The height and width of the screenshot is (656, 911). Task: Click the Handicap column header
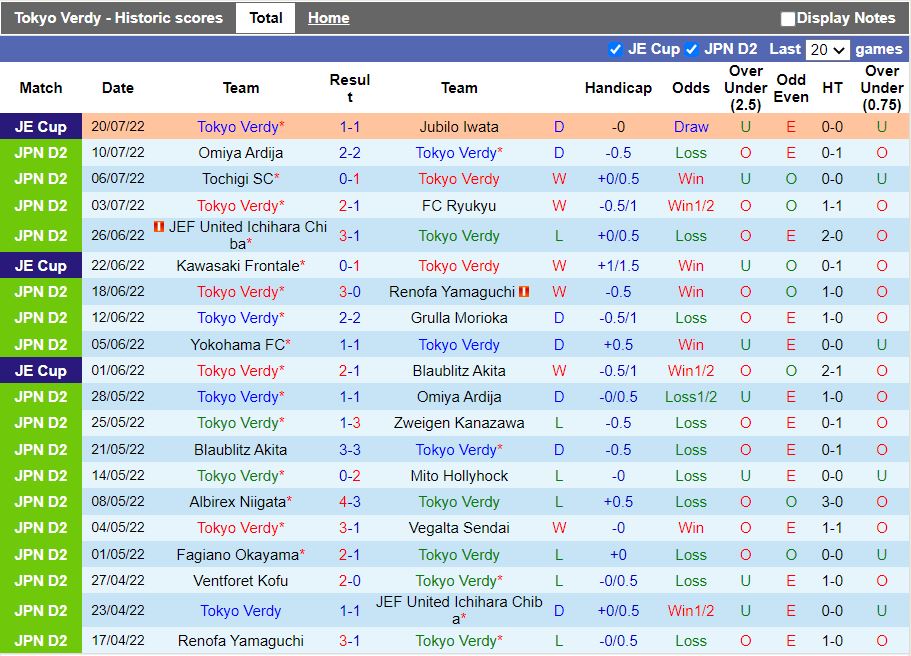click(x=618, y=88)
